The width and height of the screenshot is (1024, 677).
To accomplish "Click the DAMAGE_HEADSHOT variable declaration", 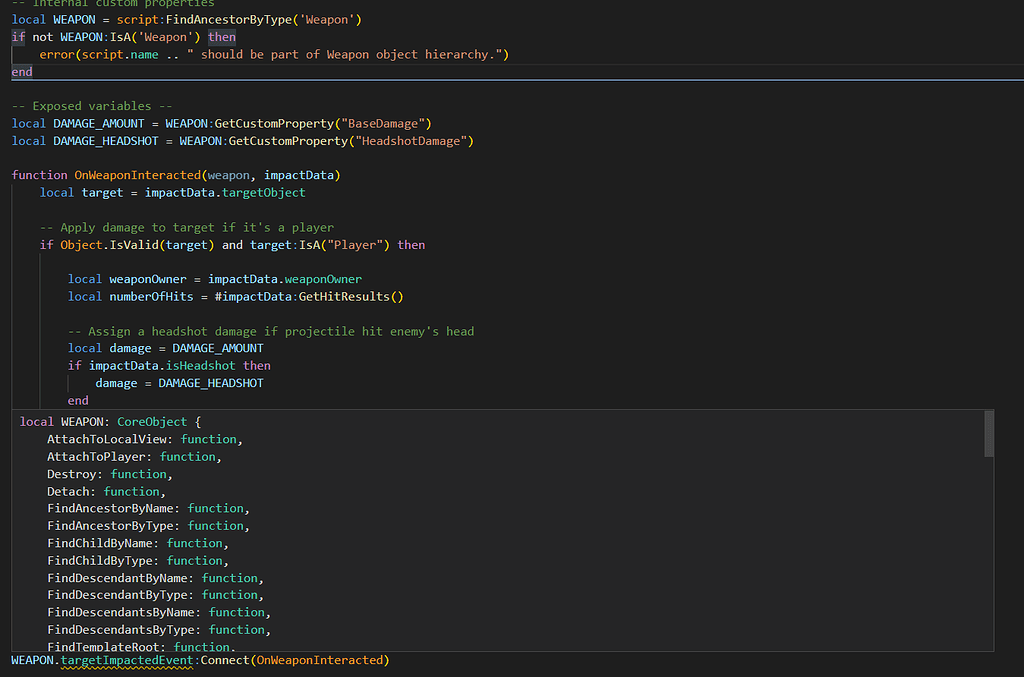I will tap(106, 141).
